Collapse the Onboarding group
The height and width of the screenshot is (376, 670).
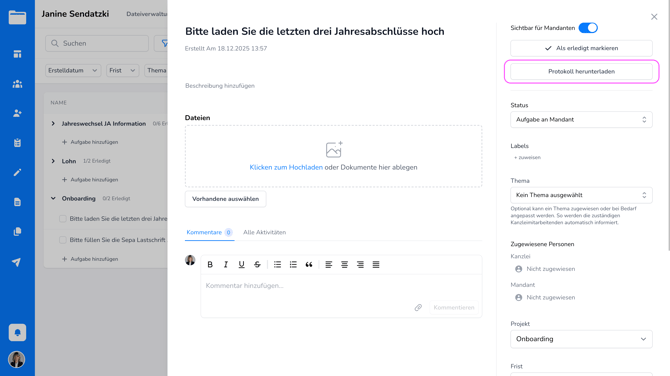53,198
